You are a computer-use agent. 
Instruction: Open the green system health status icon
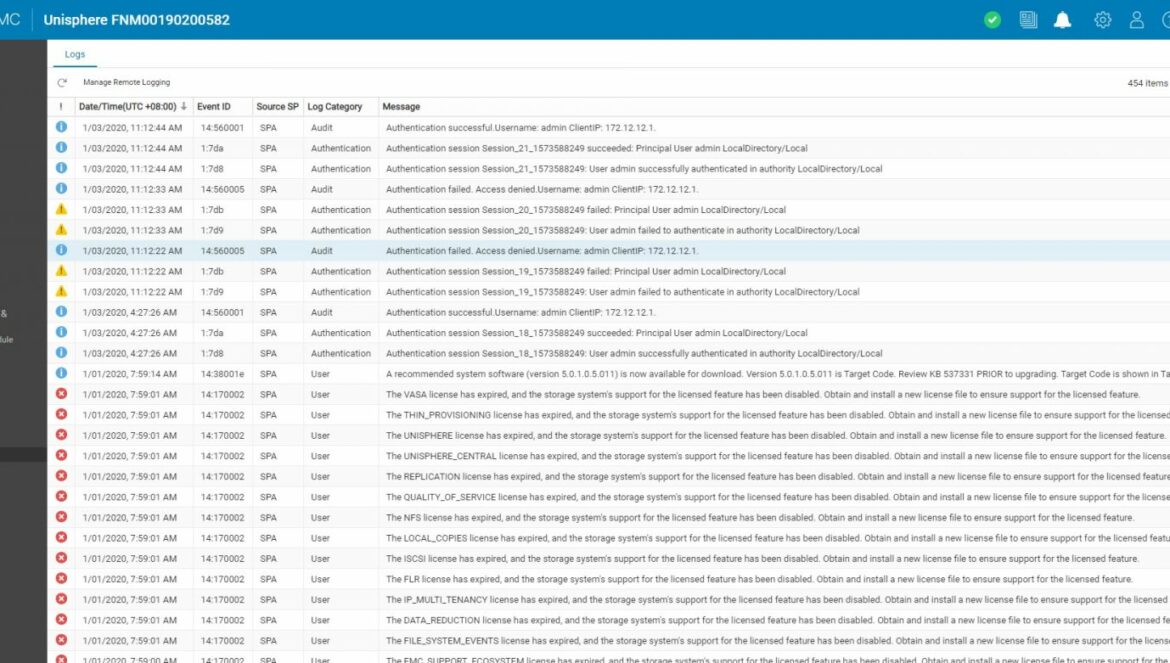click(992, 20)
